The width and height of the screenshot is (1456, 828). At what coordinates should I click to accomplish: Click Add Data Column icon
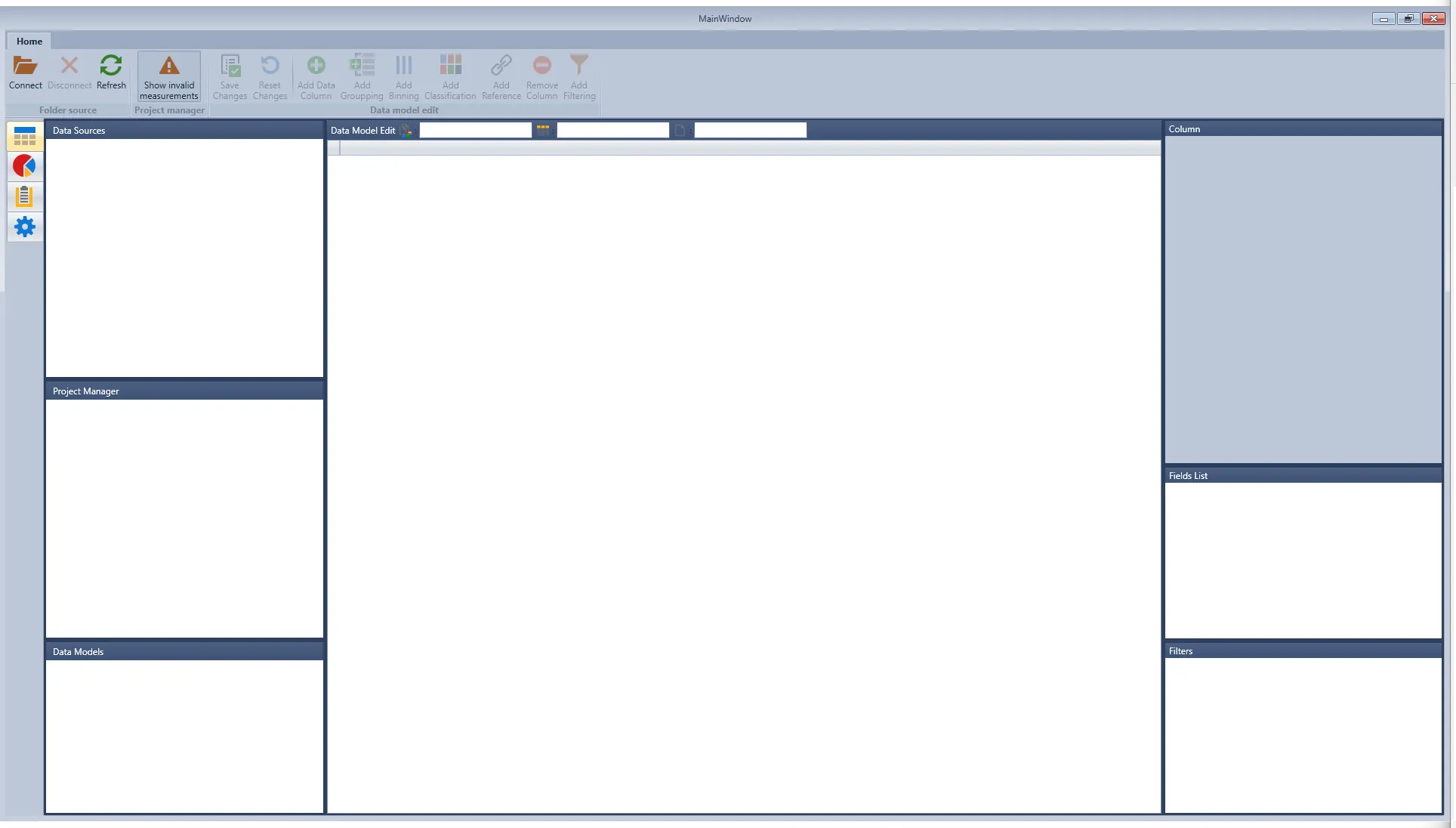(x=316, y=66)
